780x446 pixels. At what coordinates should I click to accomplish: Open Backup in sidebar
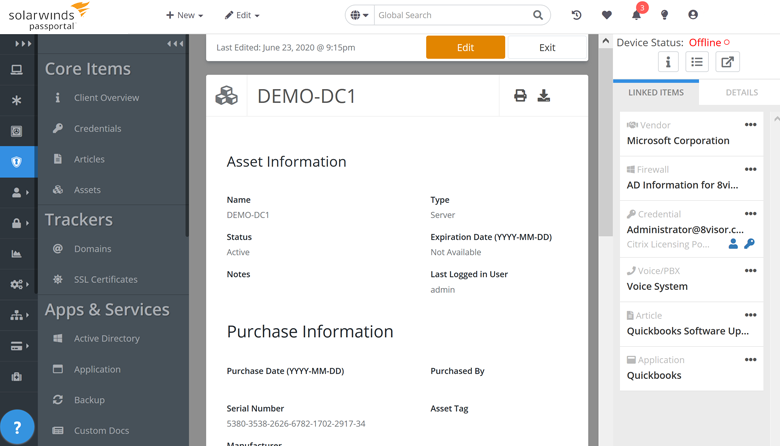[89, 400]
